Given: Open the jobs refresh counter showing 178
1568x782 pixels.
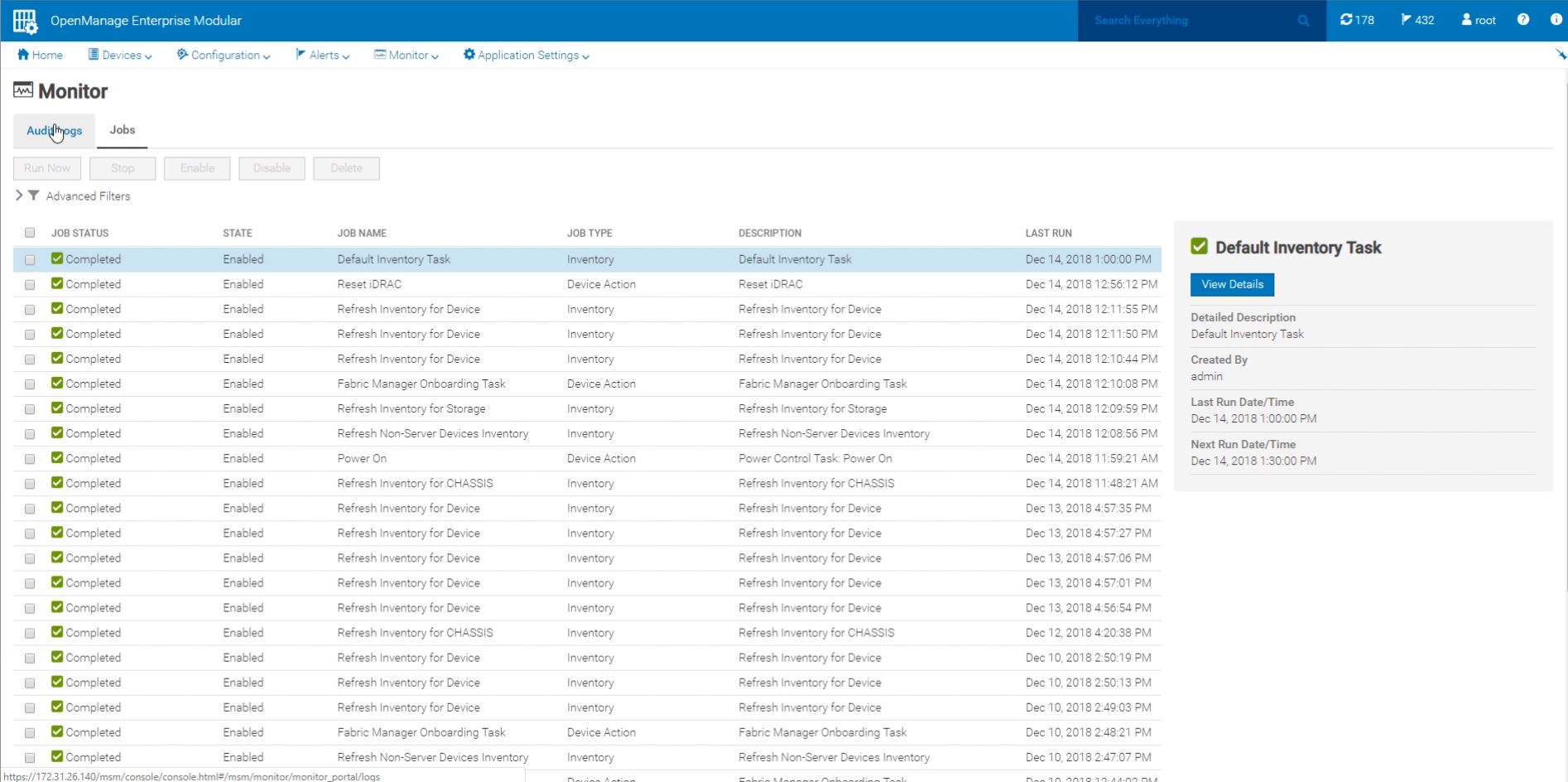Looking at the screenshot, I should click(x=1357, y=20).
